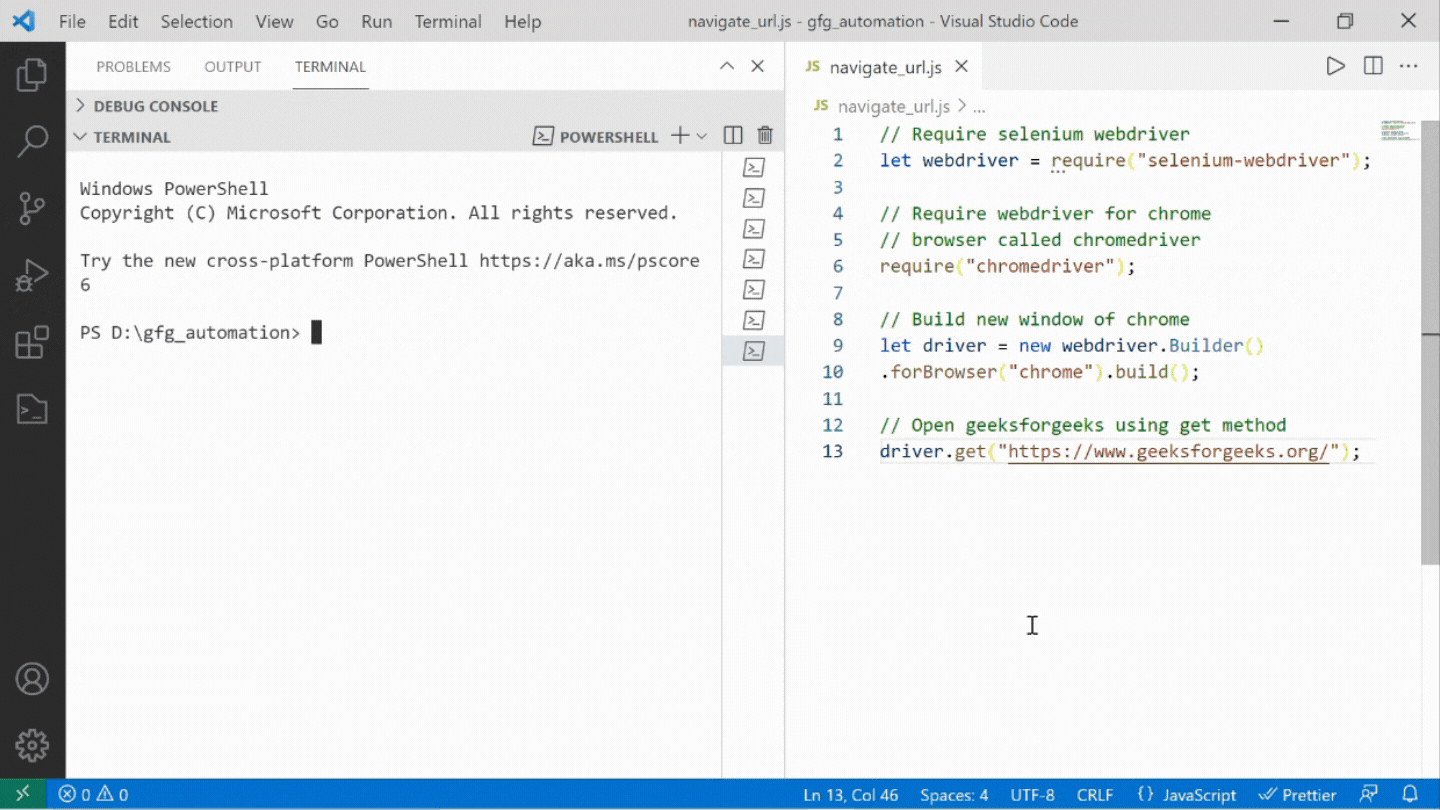
Task: Open the Terminal menu
Action: (447, 21)
